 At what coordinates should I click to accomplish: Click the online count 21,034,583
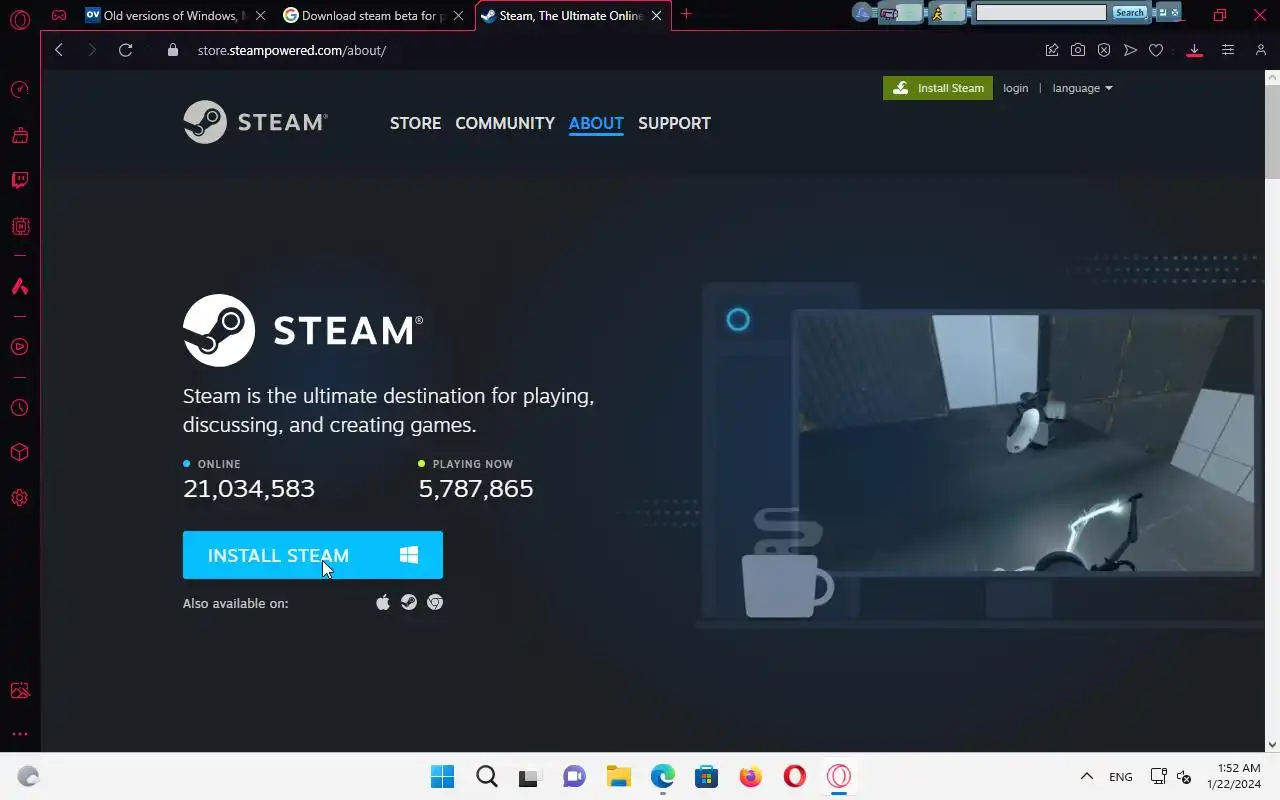click(249, 488)
